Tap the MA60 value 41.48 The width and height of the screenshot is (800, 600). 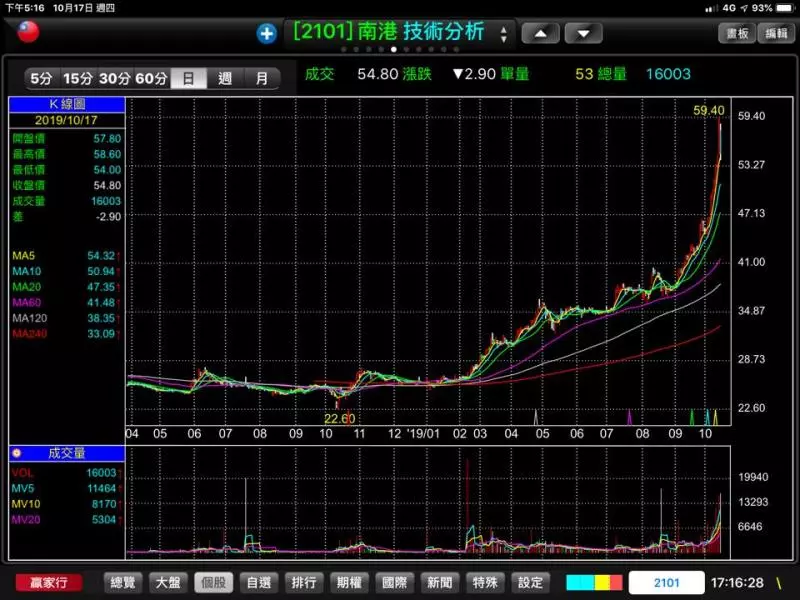(101, 303)
